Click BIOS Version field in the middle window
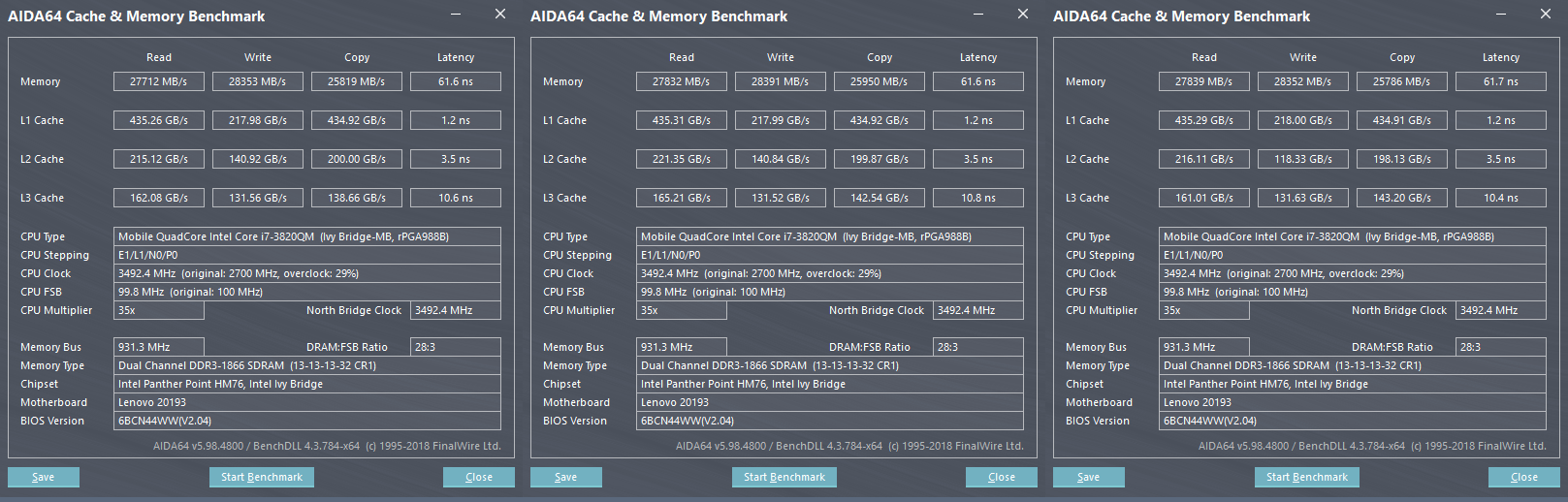The height and width of the screenshot is (502, 1568). click(830, 421)
